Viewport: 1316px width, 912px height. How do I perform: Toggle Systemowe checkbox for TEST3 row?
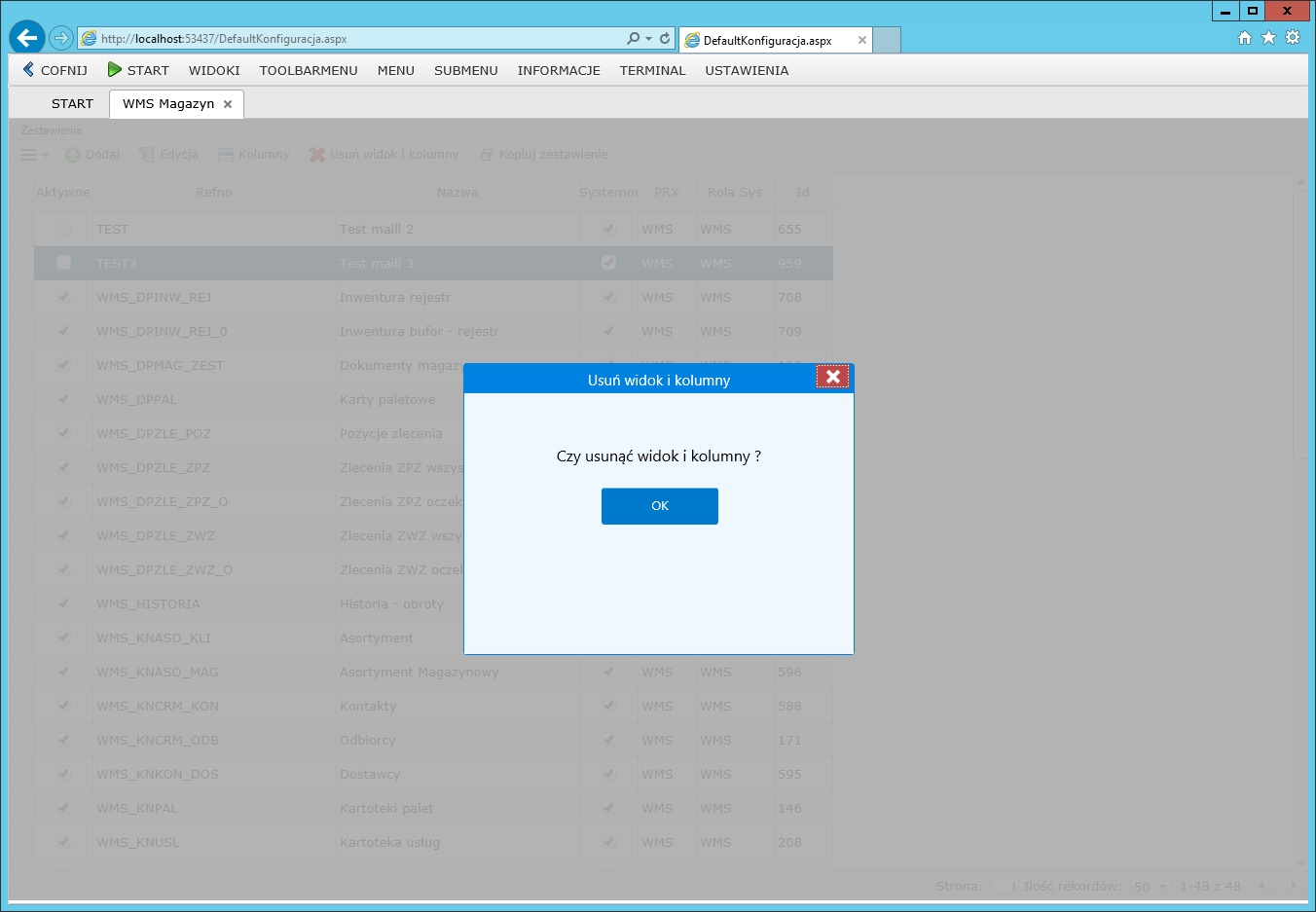(x=609, y=263)
